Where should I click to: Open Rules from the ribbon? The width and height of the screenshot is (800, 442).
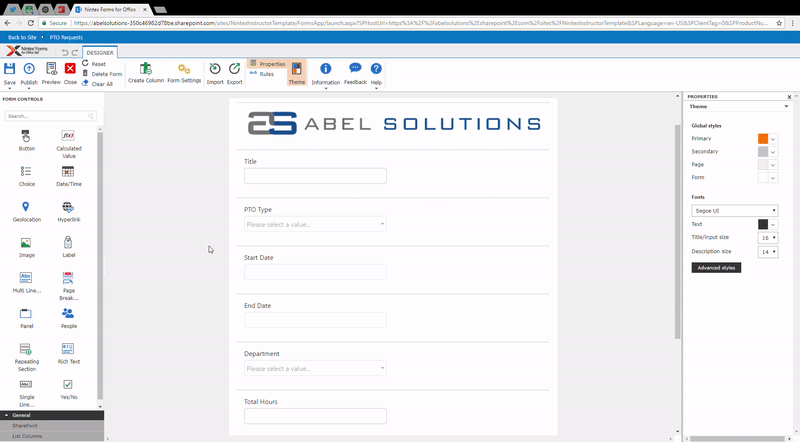[262, 74]
